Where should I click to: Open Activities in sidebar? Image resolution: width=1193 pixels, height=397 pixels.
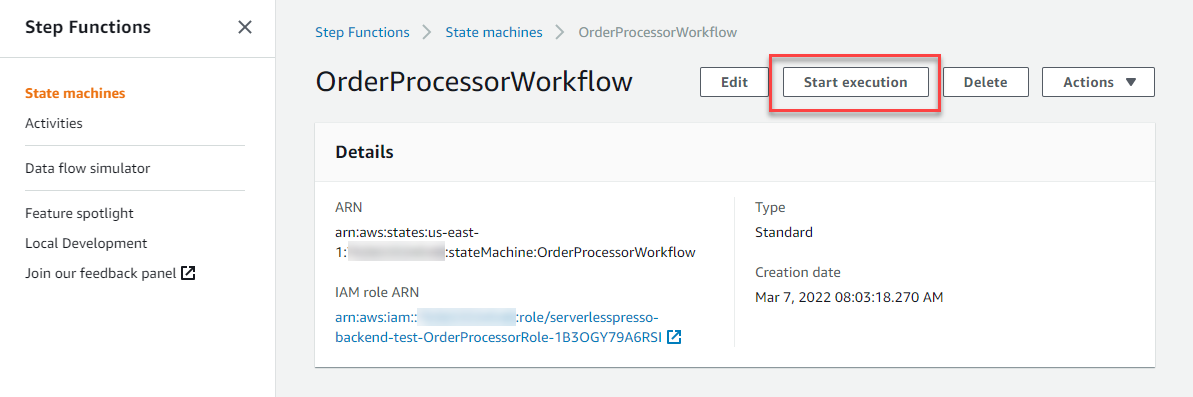pos(54,123)
